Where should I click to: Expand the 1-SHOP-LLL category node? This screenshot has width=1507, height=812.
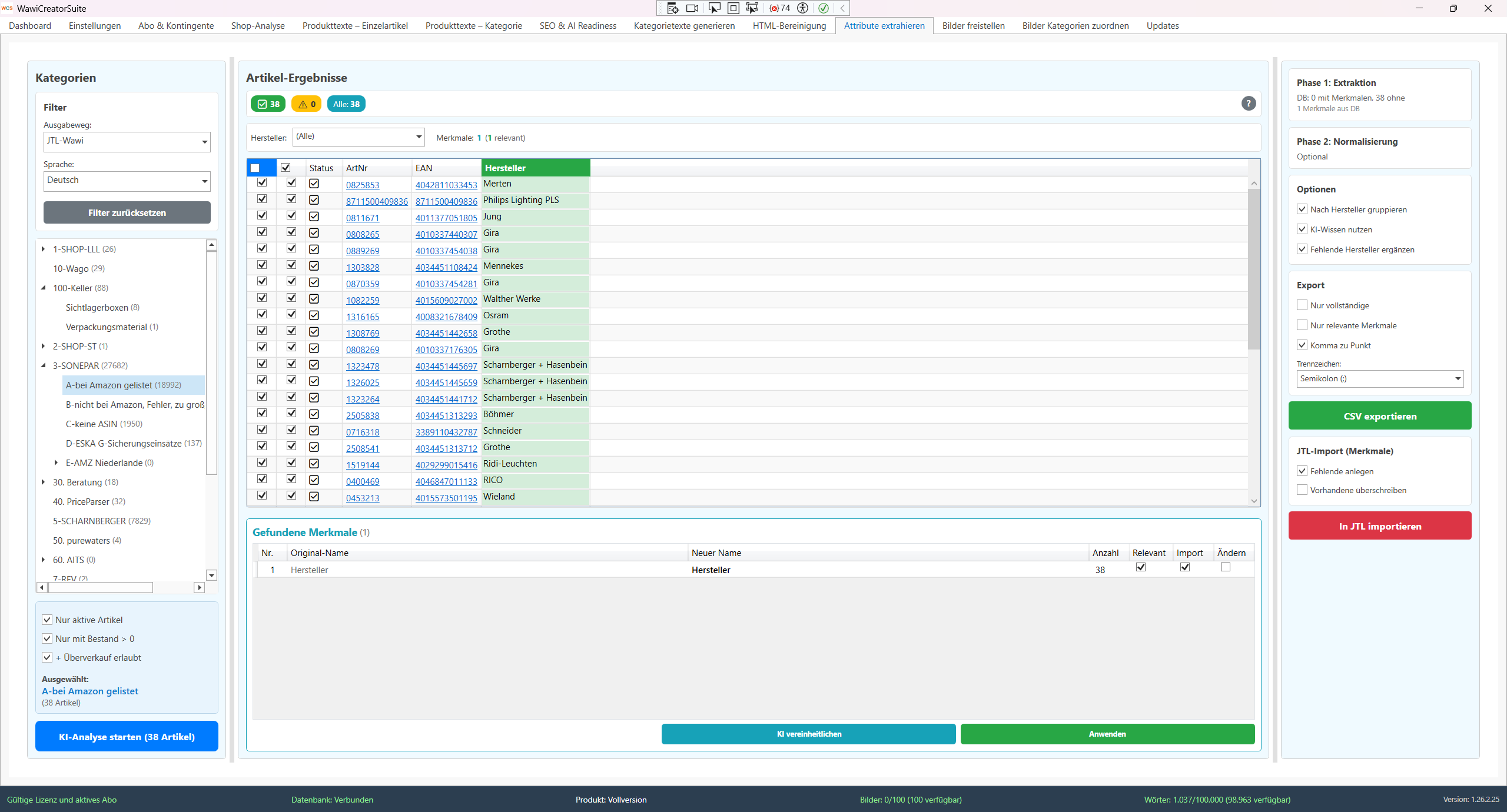(x=44, y=249)
